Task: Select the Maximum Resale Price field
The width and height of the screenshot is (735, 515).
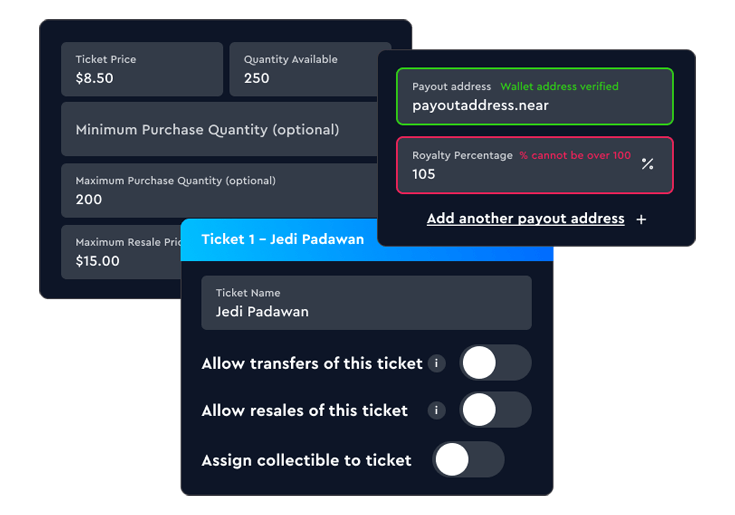Action: click(x=121, y=252)
